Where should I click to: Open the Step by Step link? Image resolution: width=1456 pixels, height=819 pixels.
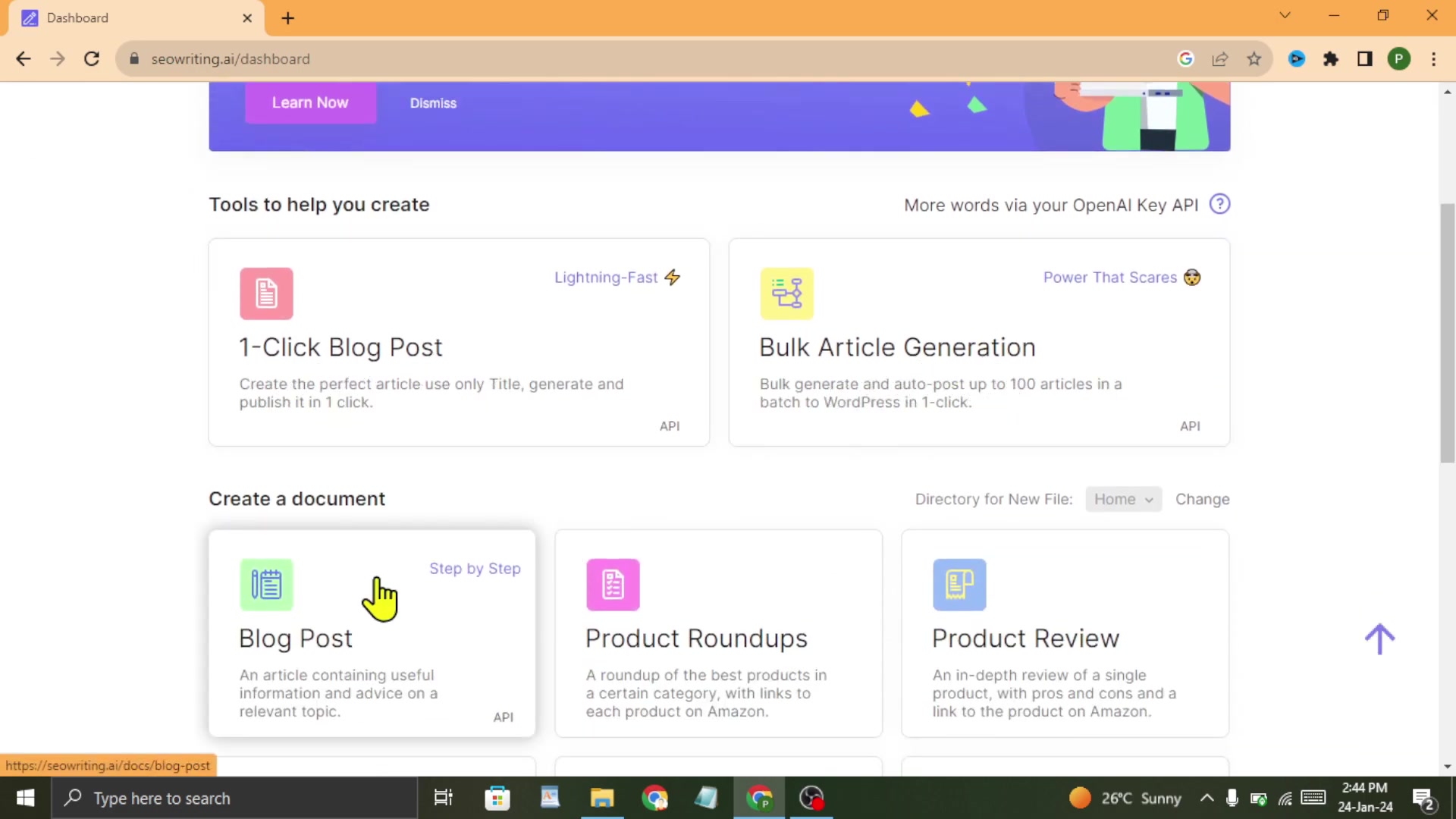click(x=475, y=569)
